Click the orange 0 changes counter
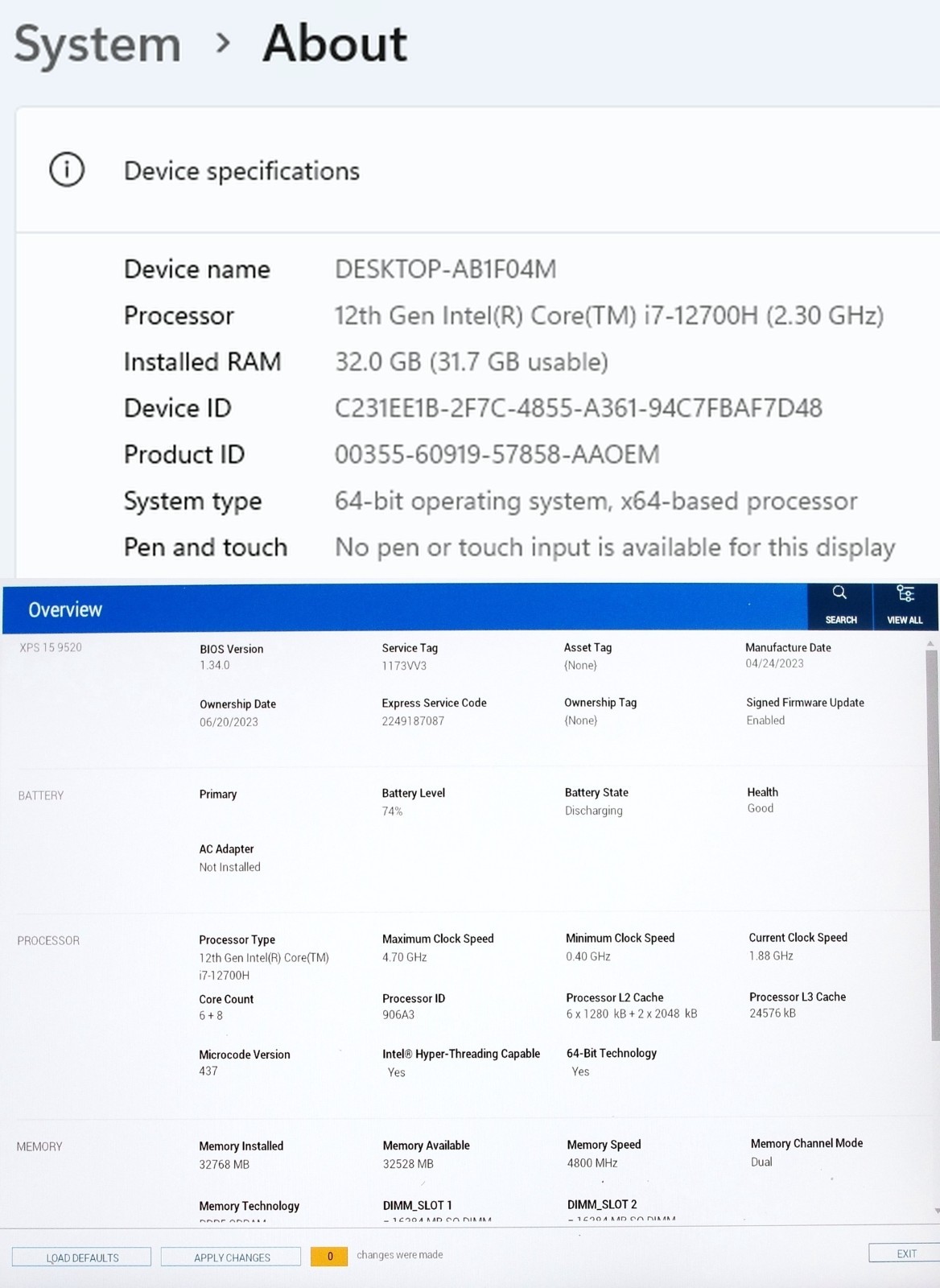This screenshot has width=940, height=1288. 329,1256
